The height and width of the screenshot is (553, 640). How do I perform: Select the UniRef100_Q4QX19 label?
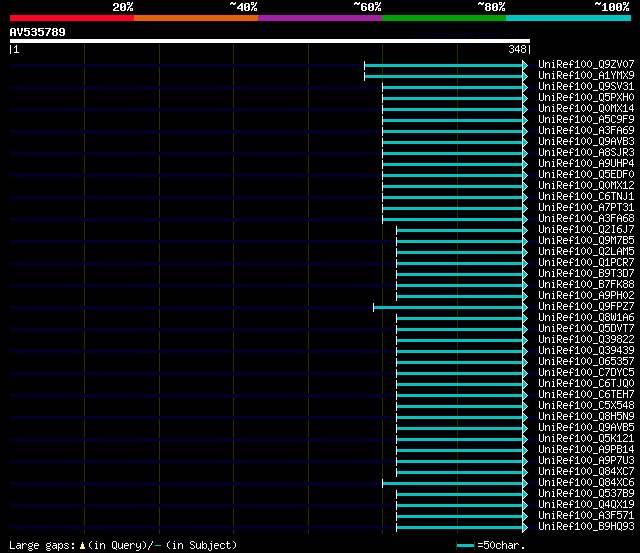pyautogui.click(x=586, y=505)
